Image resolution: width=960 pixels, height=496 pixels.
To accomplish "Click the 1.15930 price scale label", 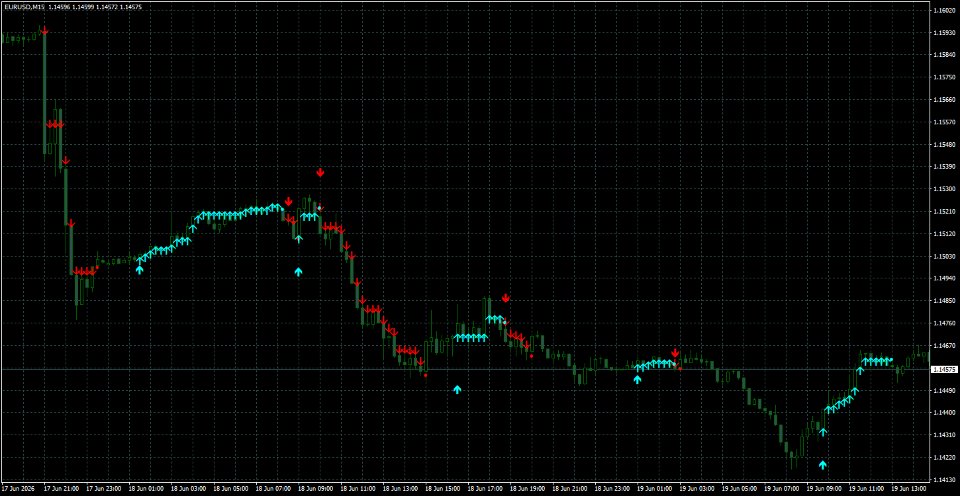I will pyautogui.click(x=943, y=32).
